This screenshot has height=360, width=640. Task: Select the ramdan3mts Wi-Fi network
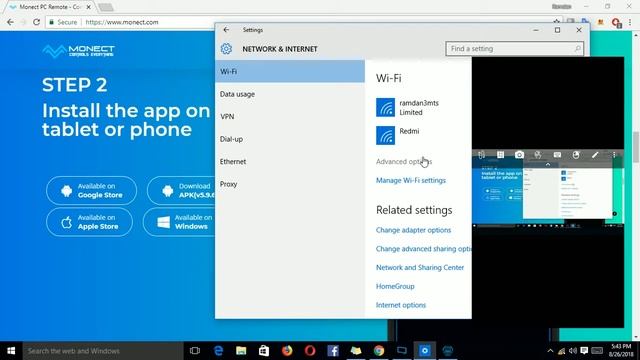point(408,107)
